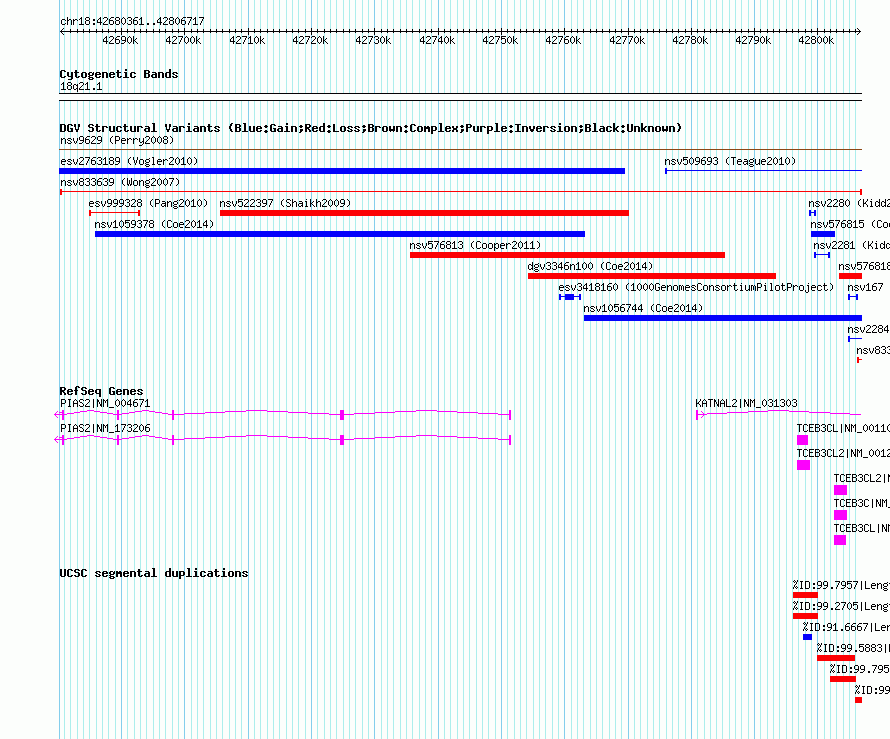Click the tiny blue nsv2280 gain marker

pyautogui.click(x=813, y=213)
